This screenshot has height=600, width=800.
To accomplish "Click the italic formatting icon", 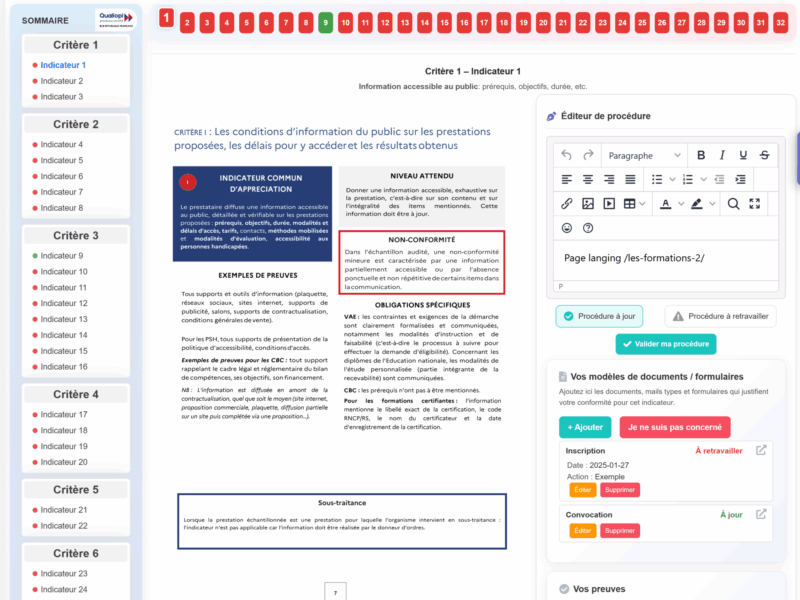I will click(x=722, y=155).
